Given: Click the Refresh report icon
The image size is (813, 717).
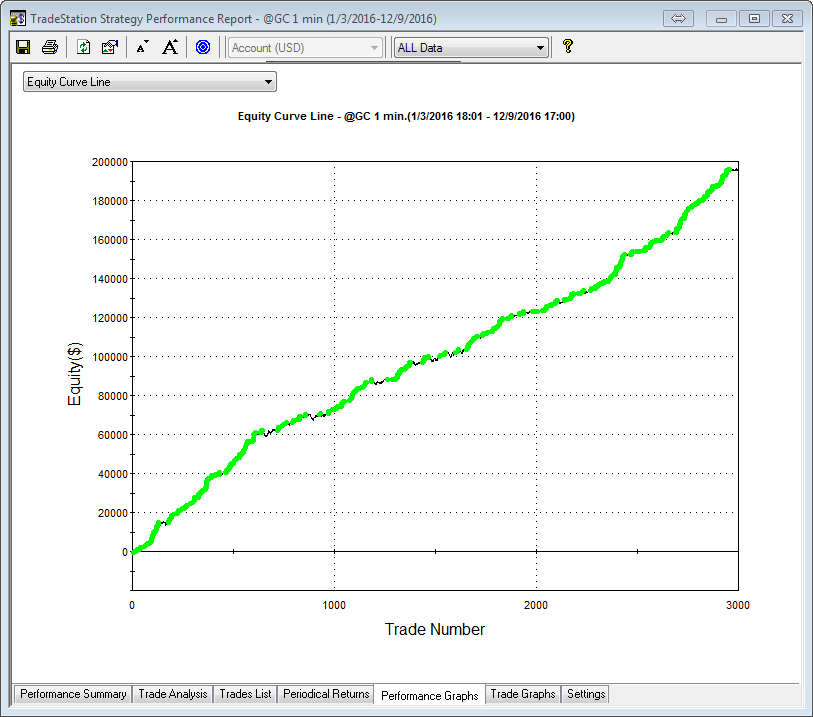Looking at the screenshot, I should [84, 47].
